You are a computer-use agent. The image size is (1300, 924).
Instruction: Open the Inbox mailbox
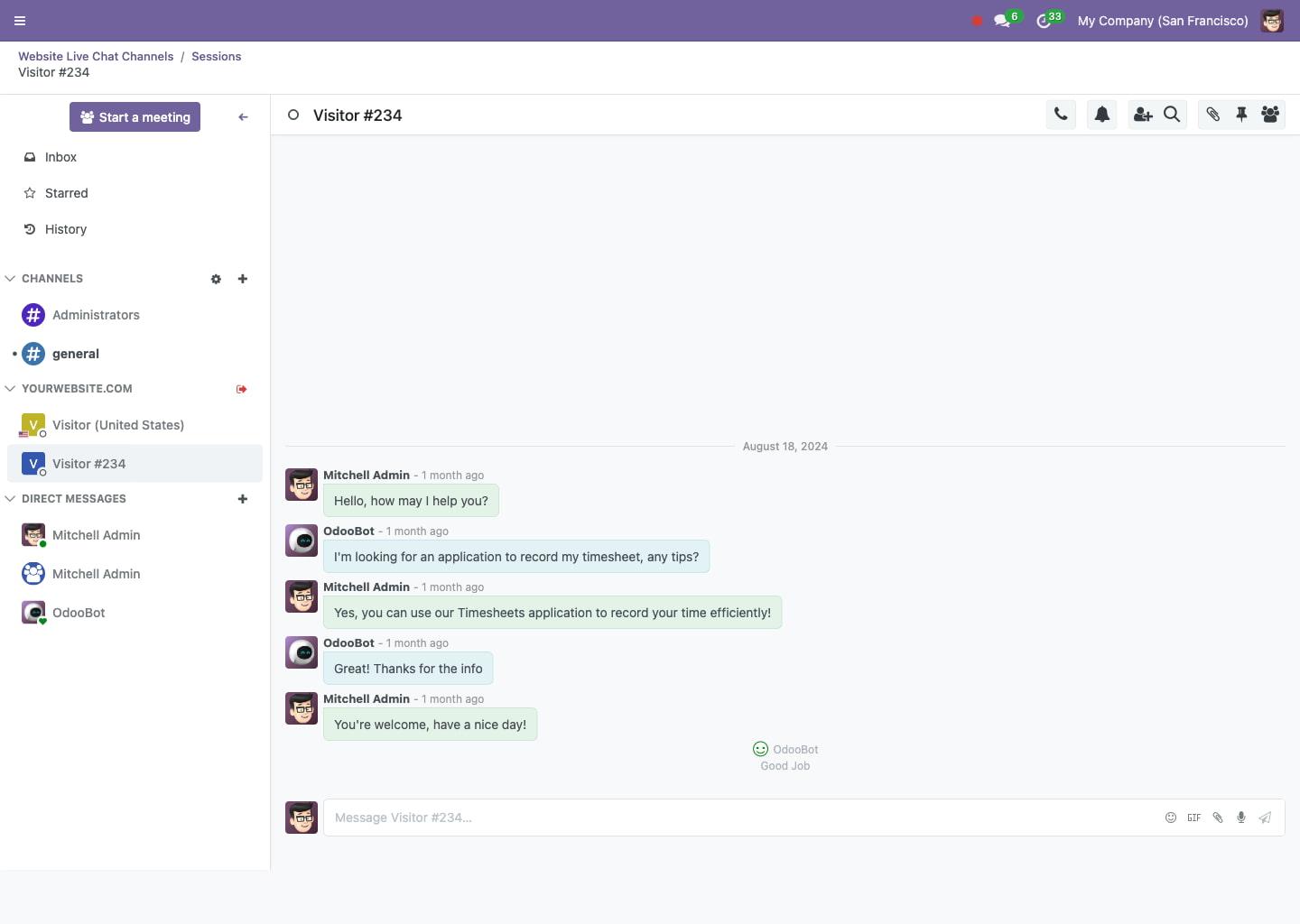coord(60,157)
